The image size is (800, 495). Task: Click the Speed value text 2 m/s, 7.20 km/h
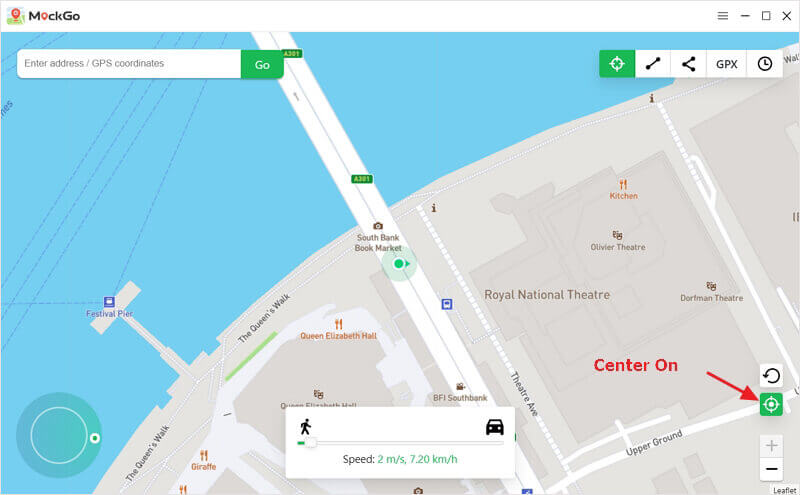point(417,459)
